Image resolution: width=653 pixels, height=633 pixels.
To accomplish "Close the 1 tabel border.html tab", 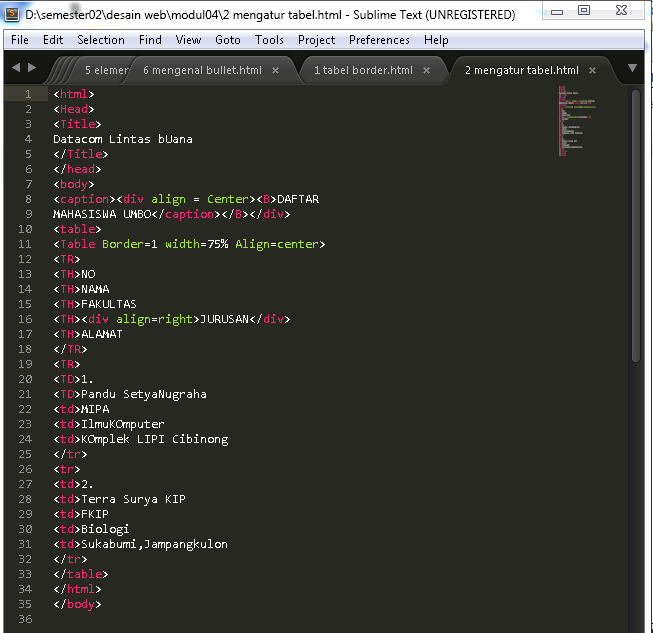I will [x=426, y=71].
